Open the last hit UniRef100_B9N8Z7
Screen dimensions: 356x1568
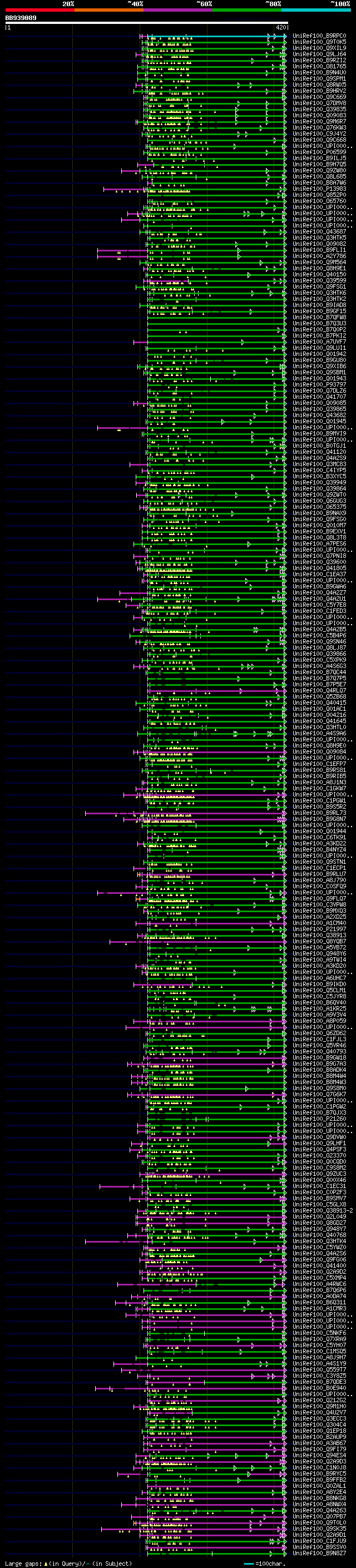coord(319,1553)
